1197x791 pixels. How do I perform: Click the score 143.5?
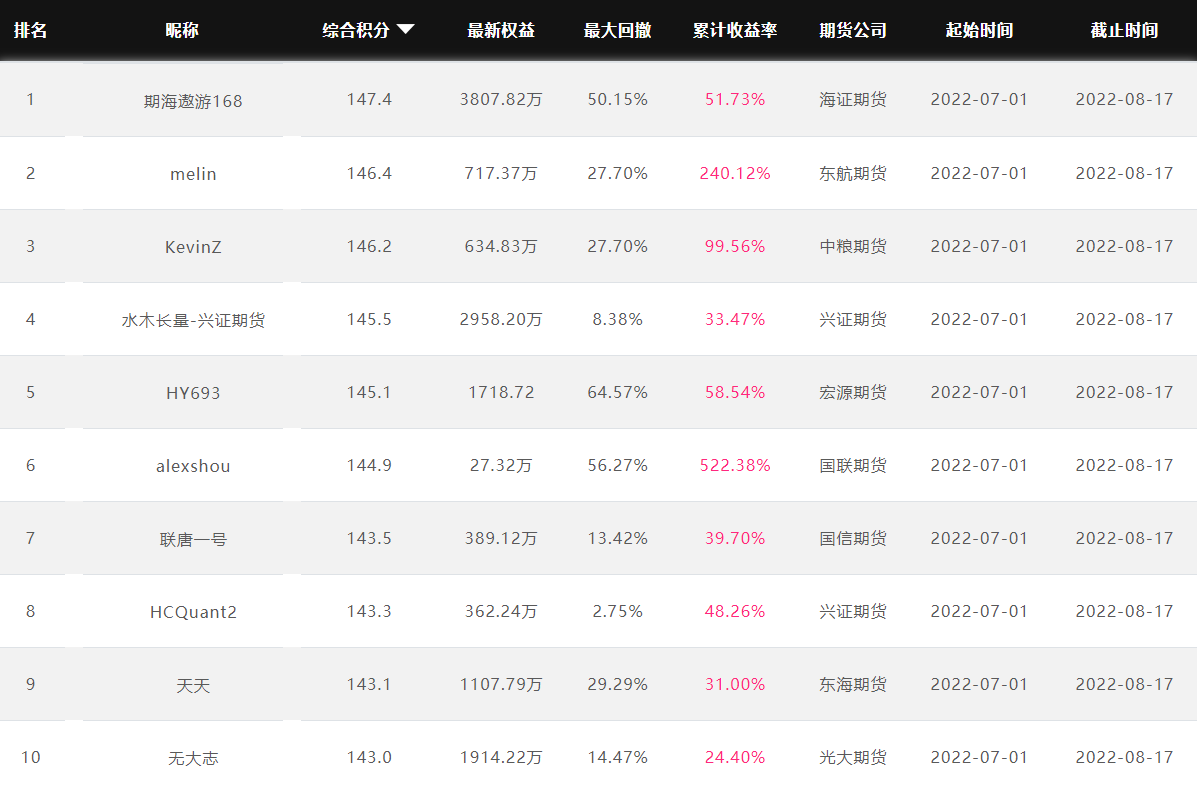point(369,538)
